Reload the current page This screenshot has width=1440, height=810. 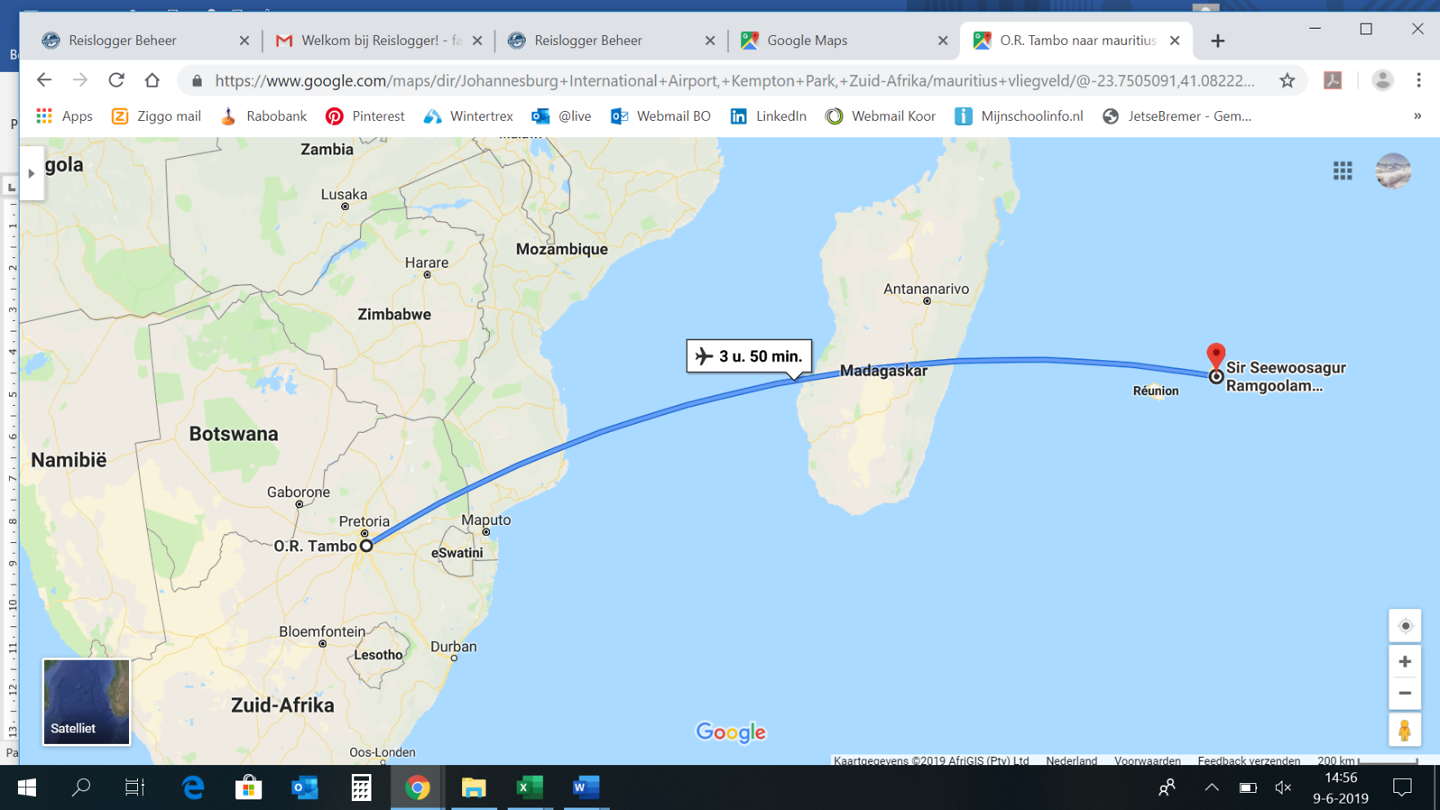116,80
